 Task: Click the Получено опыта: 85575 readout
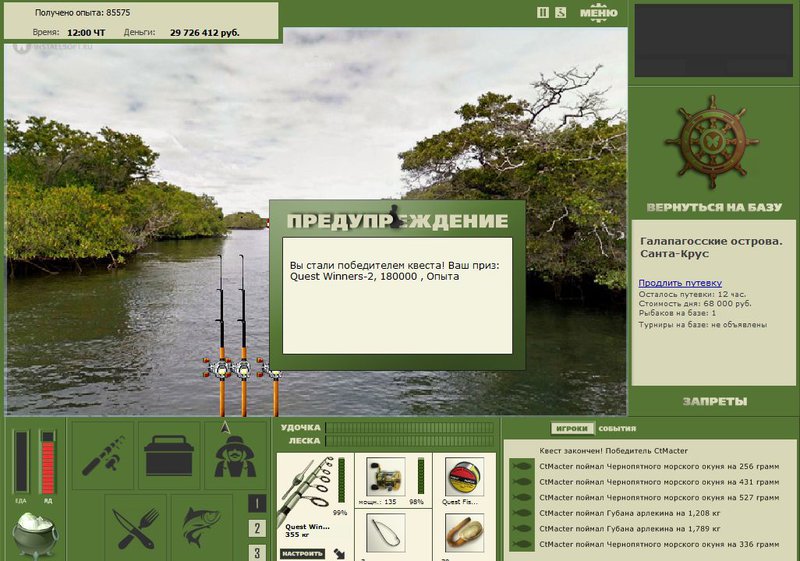click(83, 13)
